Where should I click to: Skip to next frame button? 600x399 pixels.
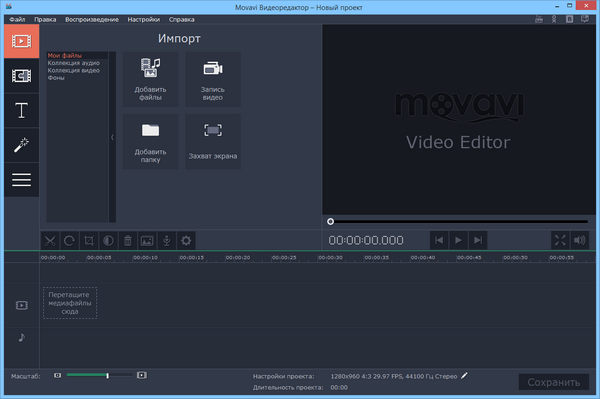[x=478, y=240]
